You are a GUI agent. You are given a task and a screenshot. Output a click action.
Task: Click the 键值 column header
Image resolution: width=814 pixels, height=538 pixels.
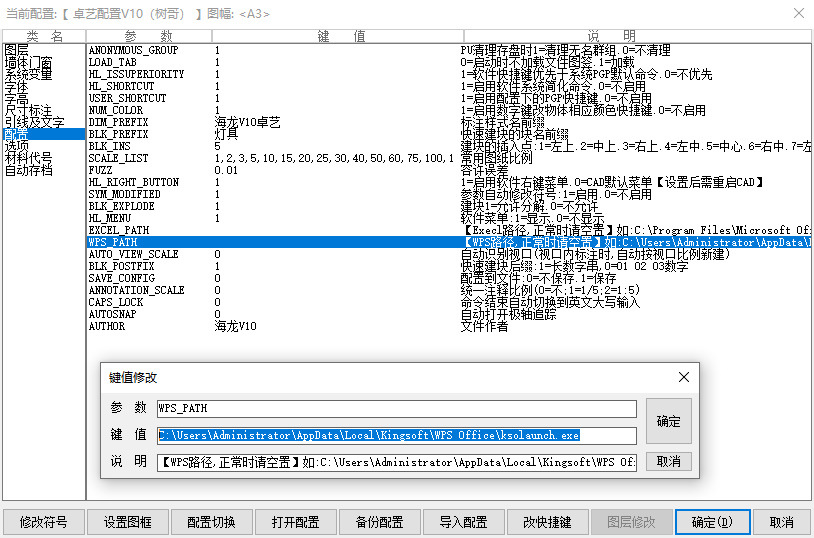tap(335, 35)
